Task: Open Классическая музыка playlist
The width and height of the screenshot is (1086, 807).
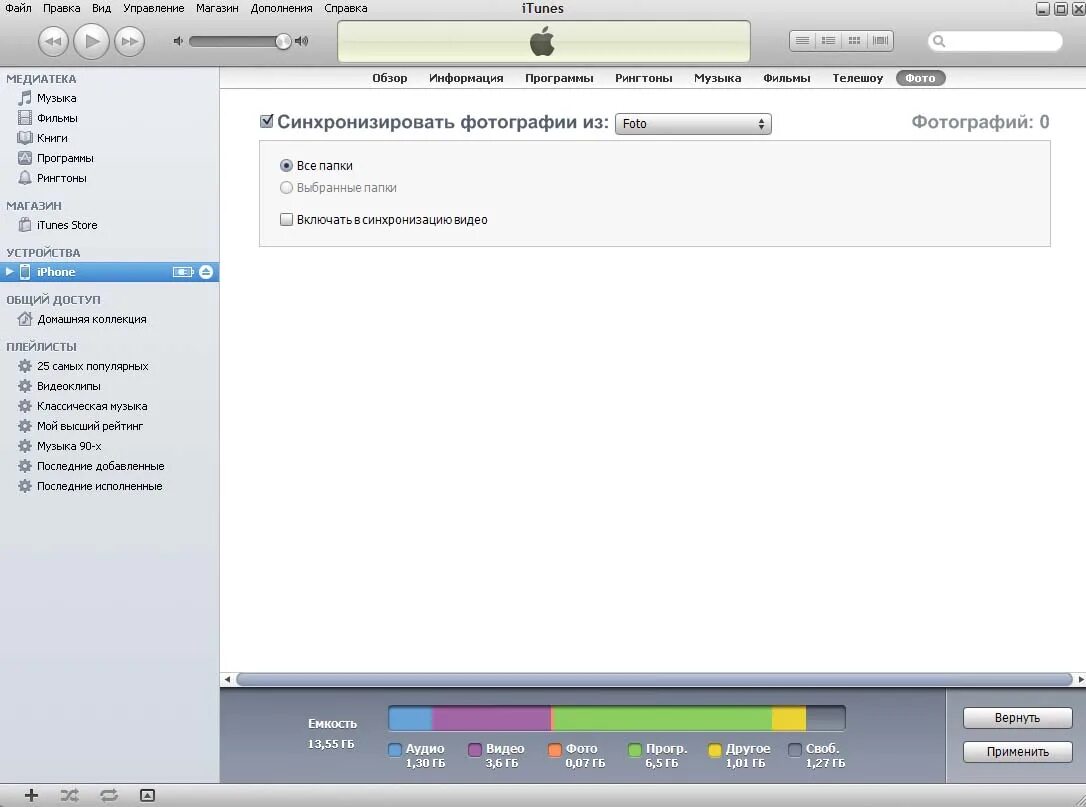Action: [92, 406]
